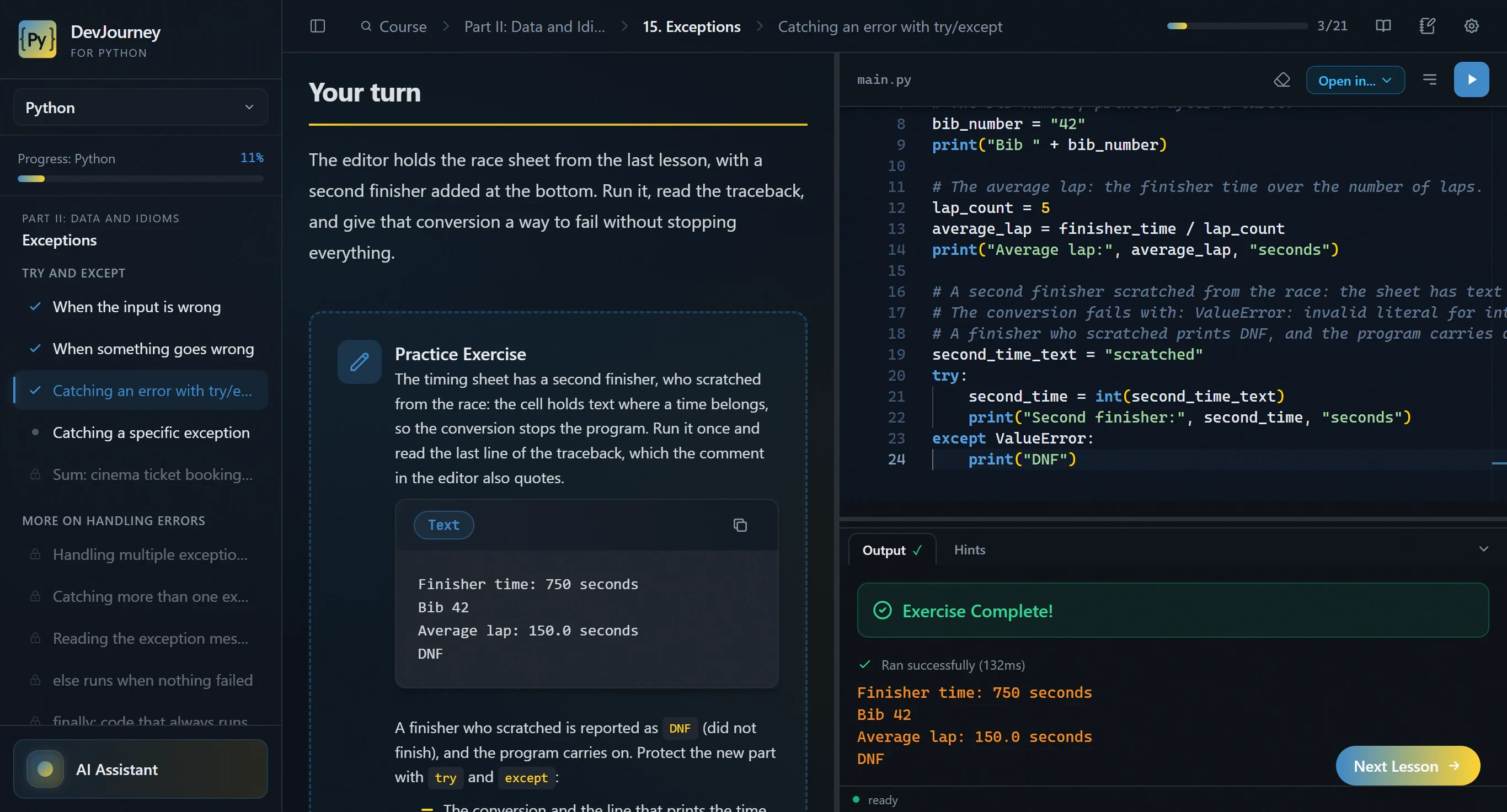Open settings gear icon
Screen dimensions: 1507x812
click(x=1471, y=26)
